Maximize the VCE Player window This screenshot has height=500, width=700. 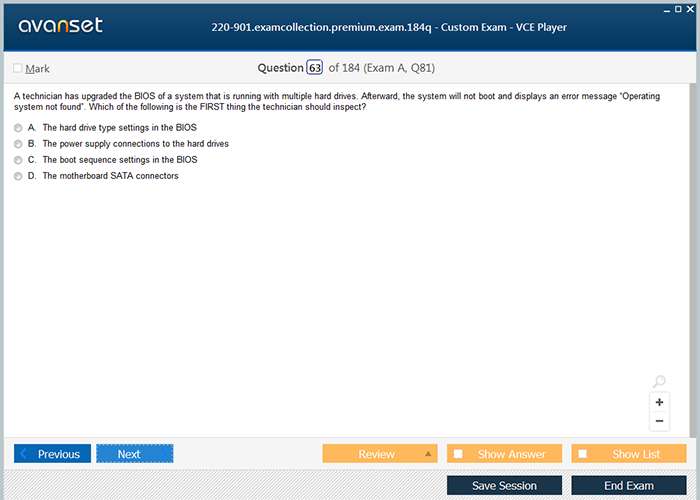678,7
